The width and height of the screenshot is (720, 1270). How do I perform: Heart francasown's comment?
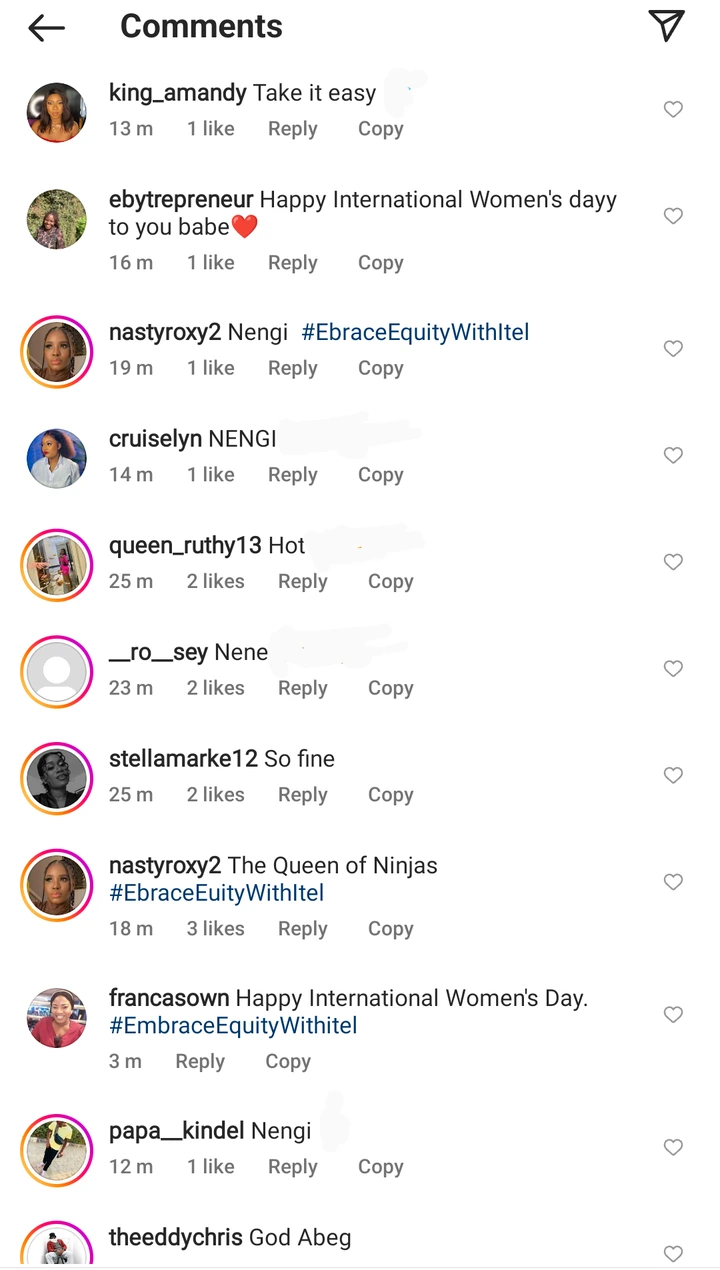pyautogui.click(x=673, y=1015)
